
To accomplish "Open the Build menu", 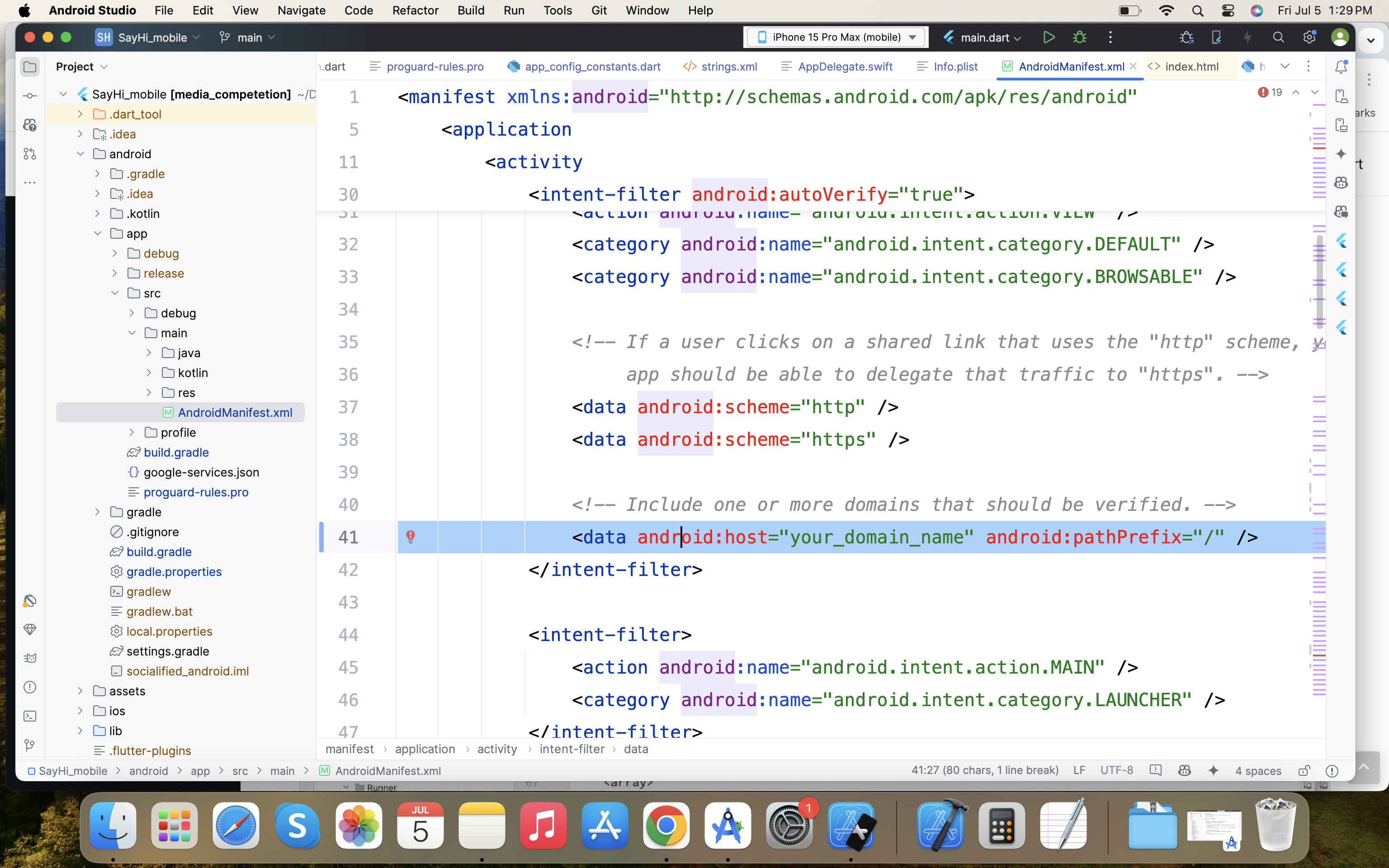I will coord(471,10).
